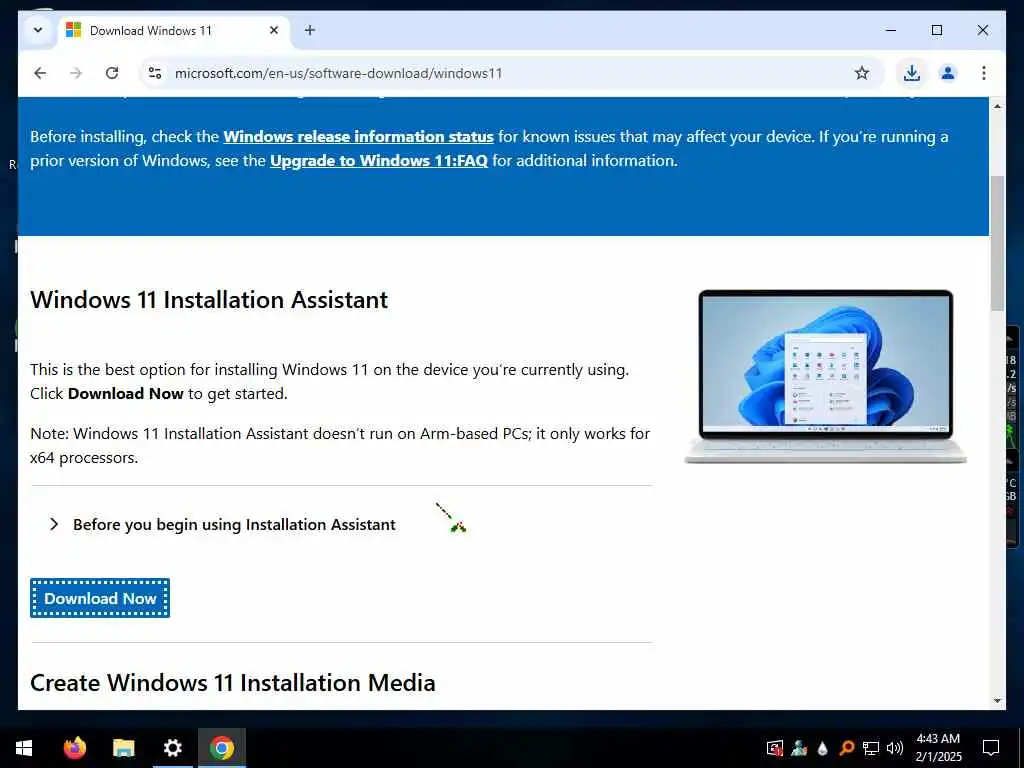Open the Windows Start menu
Screen dimensions: 1024x768
coord(24,748)
